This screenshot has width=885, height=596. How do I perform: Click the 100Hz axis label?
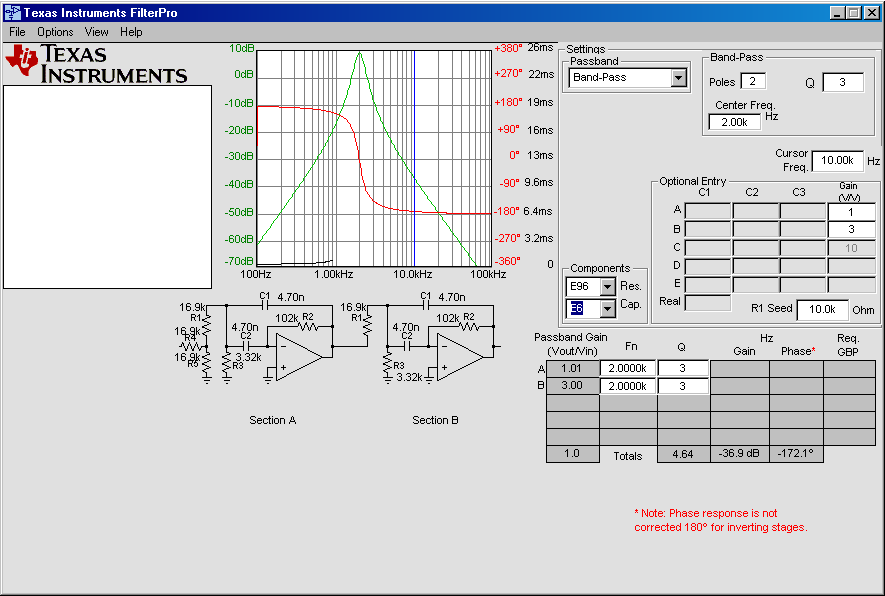coord(256,274)
